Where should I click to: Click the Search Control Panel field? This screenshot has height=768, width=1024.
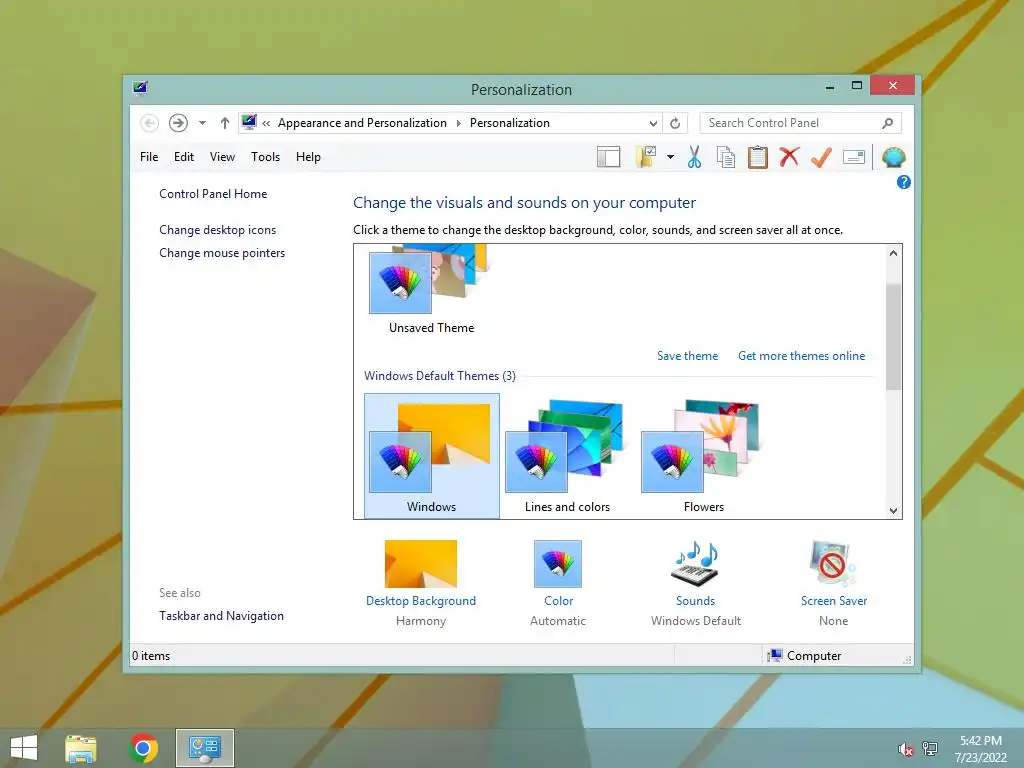pyautogui.click(x=801, y=123)
